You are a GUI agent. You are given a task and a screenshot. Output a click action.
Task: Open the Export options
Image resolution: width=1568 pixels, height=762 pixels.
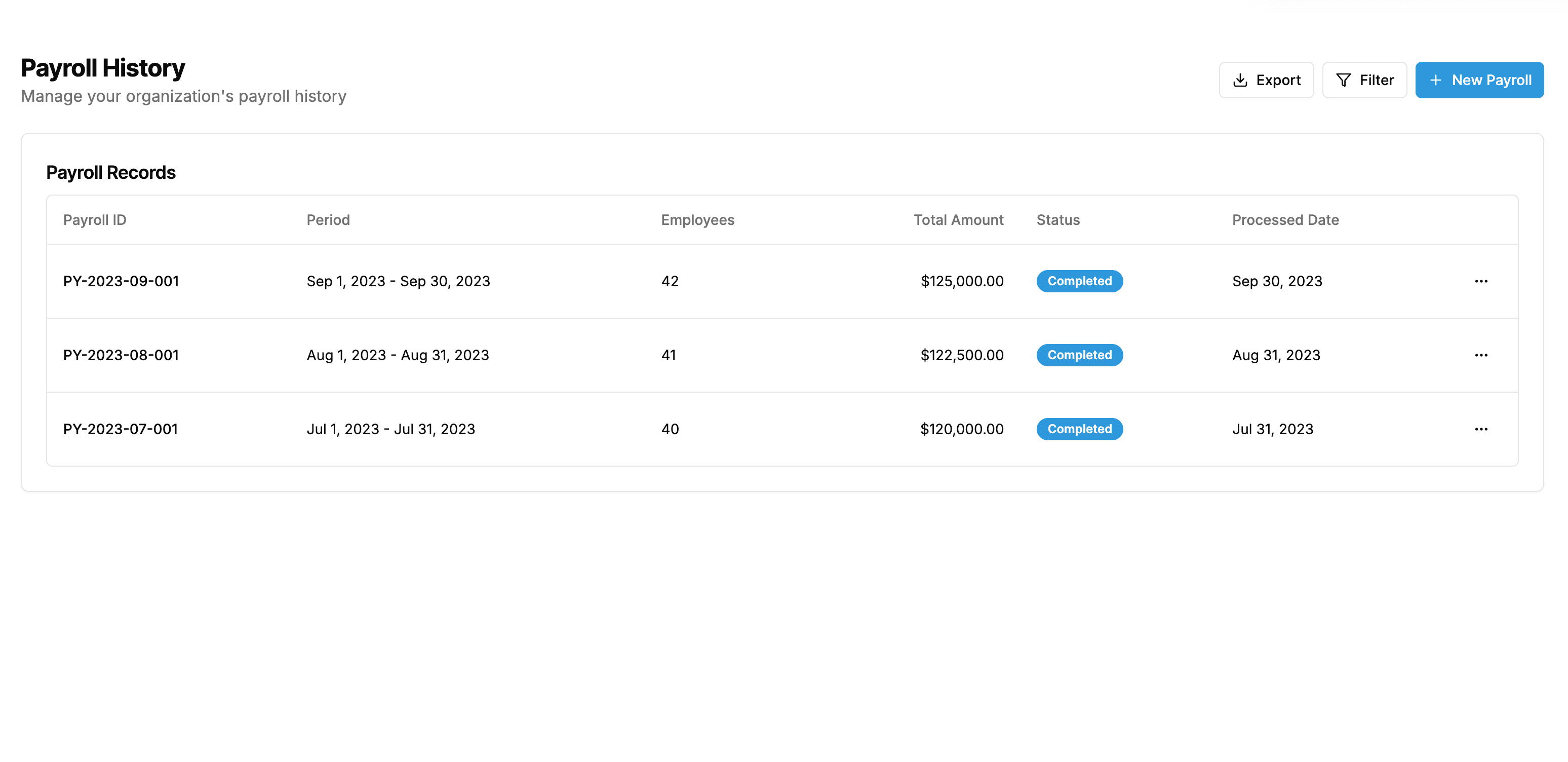[1266, 79]
